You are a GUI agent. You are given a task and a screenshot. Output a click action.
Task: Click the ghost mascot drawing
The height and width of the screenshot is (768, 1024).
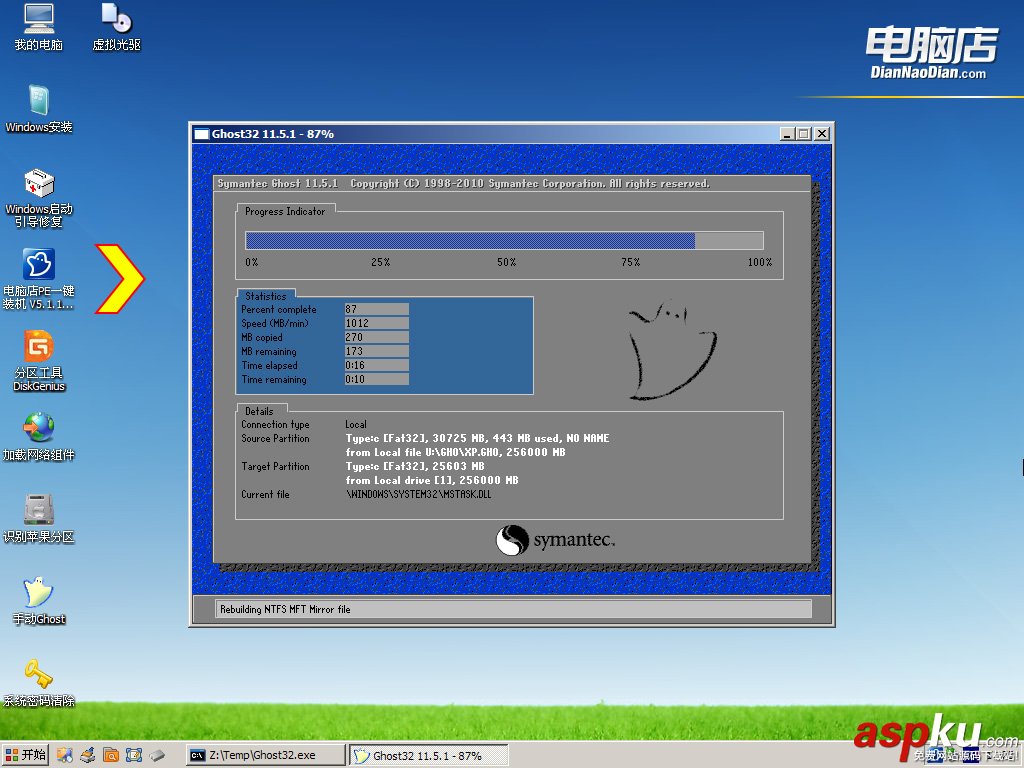tap(671, 349)
